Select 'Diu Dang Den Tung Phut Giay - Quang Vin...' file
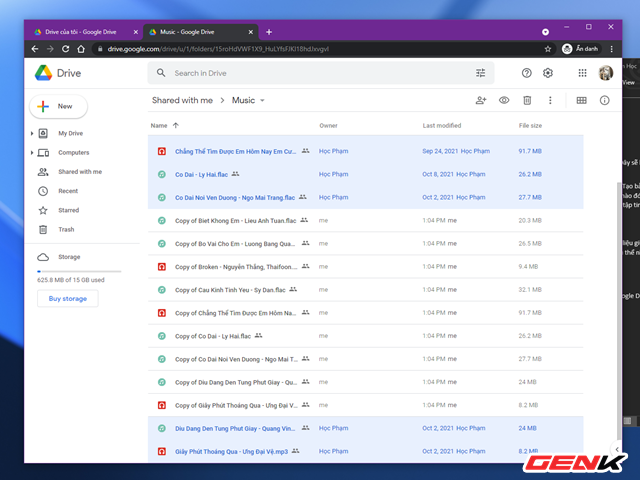The image size is (640, 480). (x=365, y=428)
